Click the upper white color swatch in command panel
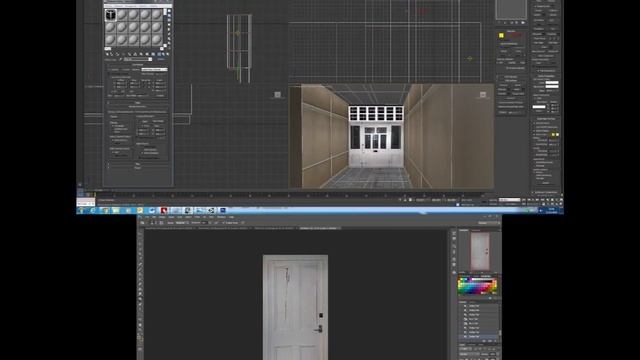 click(x=552, y=83)
